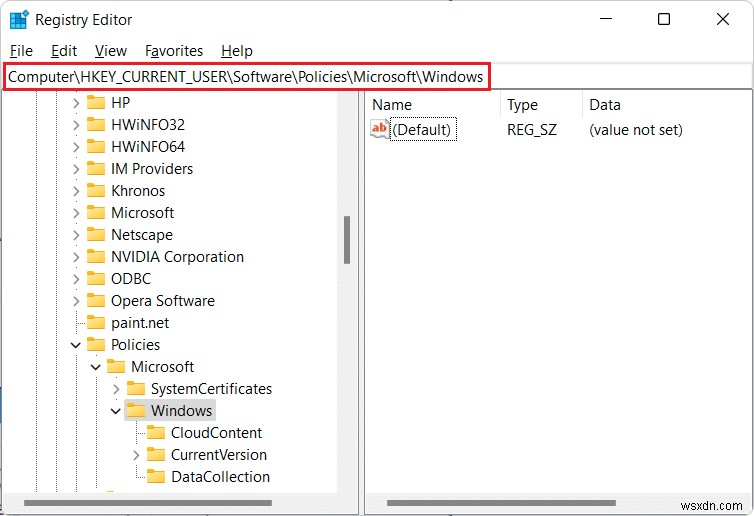
Task: Click the NVIDIA Corporation folder icon
Action: (x=95, y=257)
